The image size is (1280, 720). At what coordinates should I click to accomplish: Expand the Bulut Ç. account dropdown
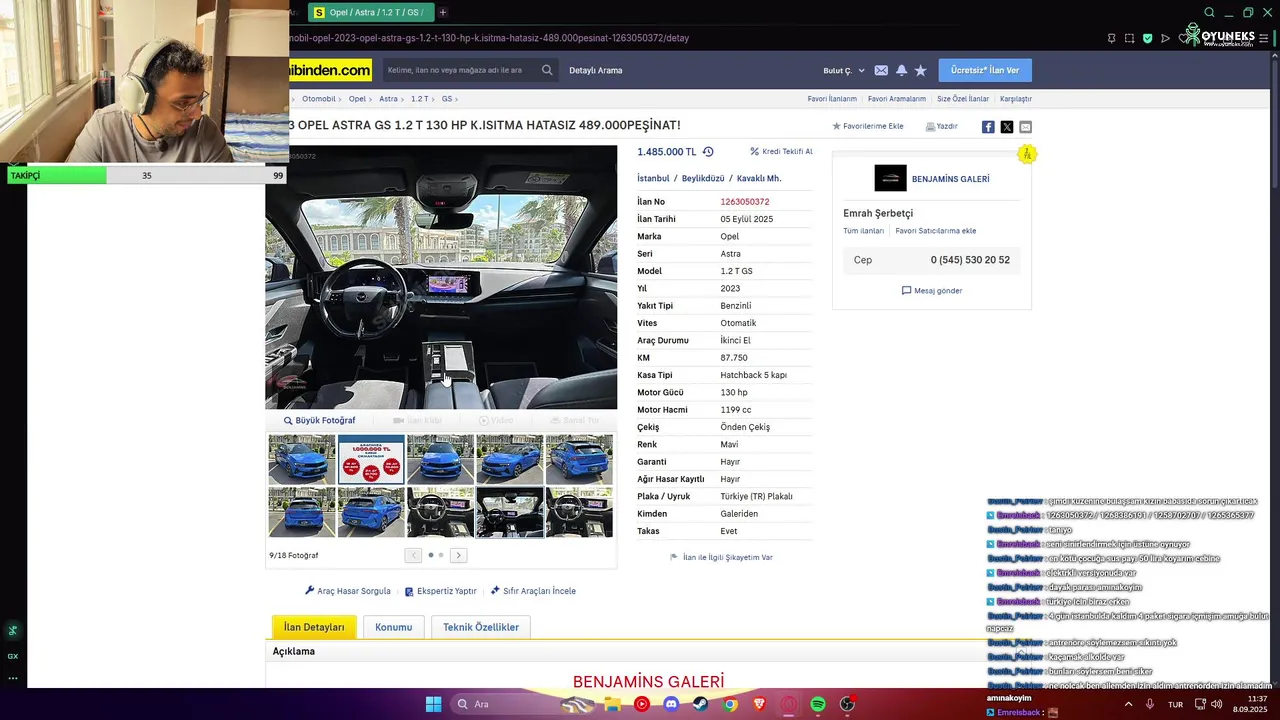tap(844, 70)
